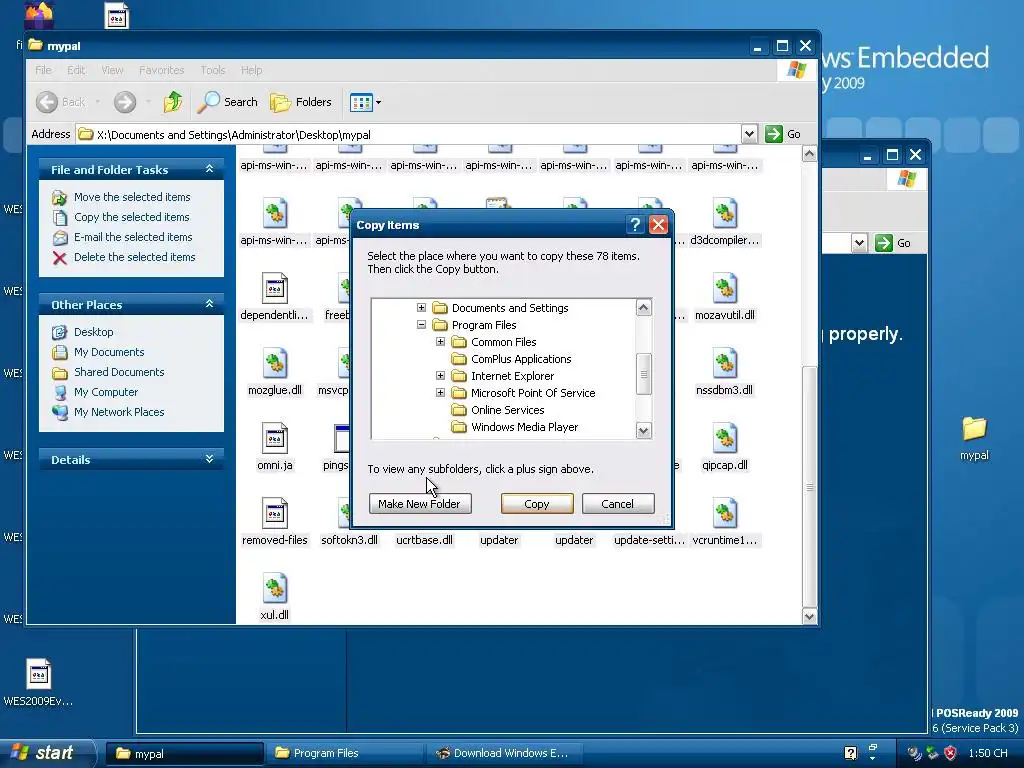Open My Computer in Other Places
This screenshot has width=1024, height=768.
106,392
